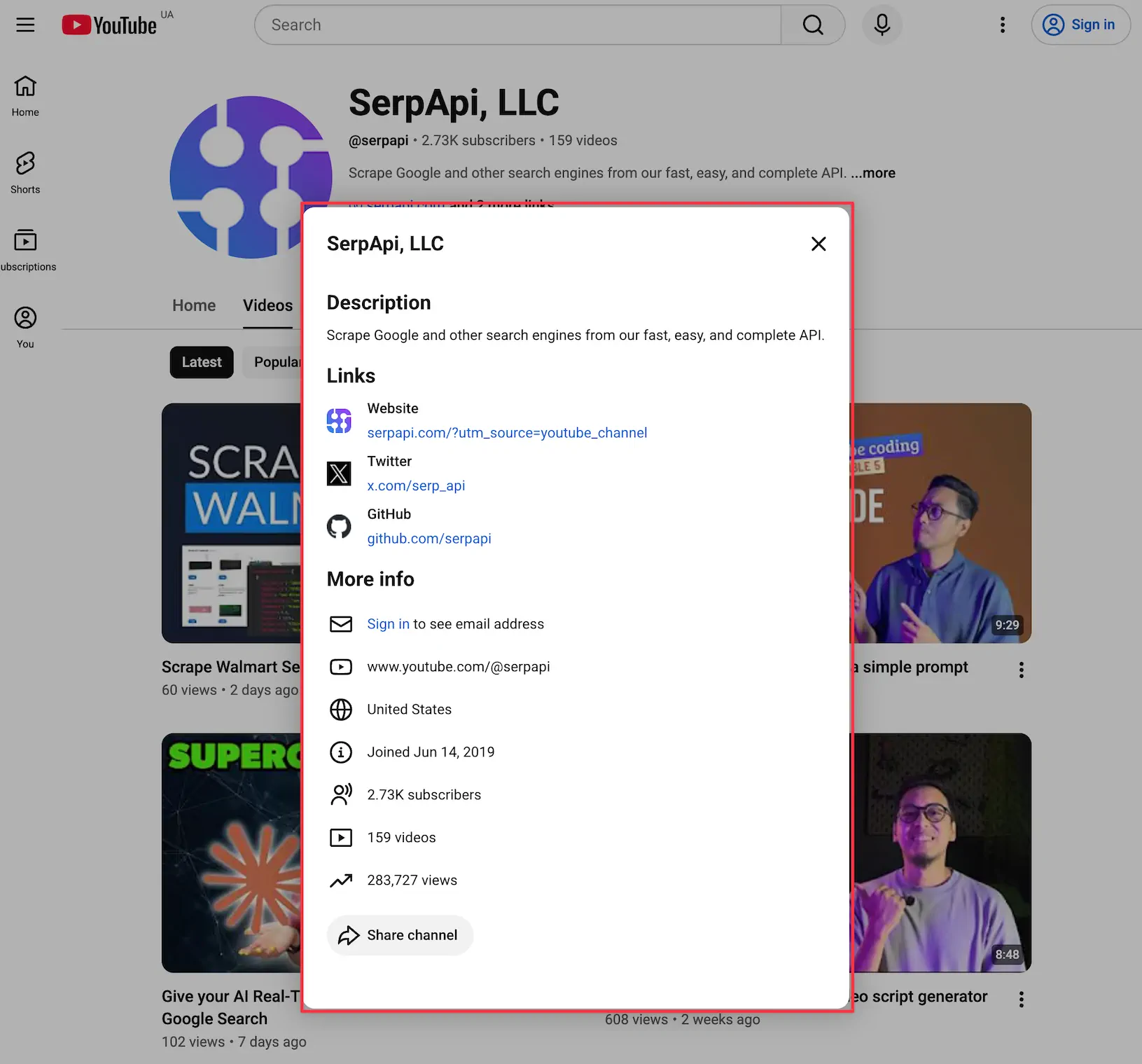1142x1064 pixels.
Task: Click the X Twitter logo icon
Action: (x=339, y=474)
